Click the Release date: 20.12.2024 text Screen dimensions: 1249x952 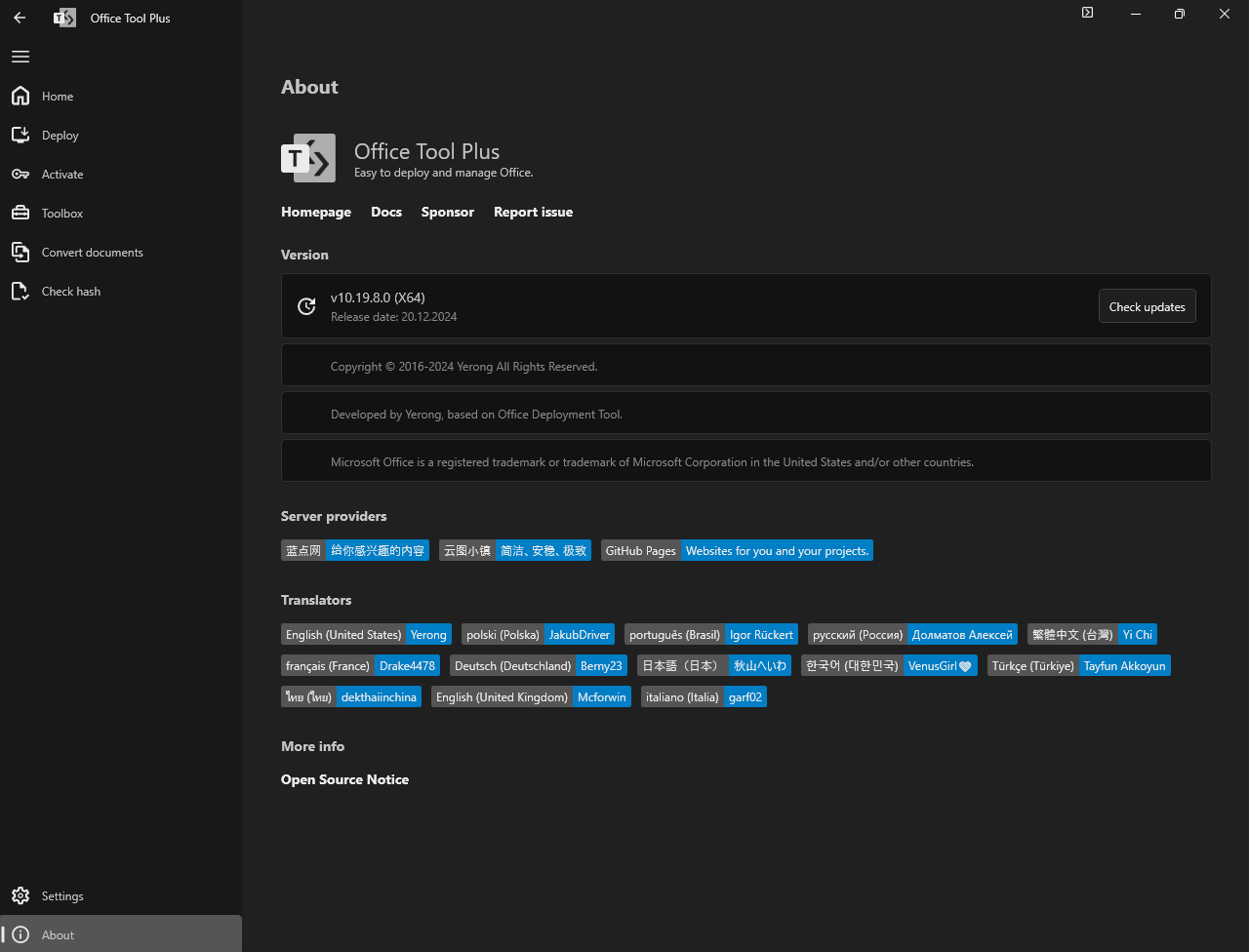click(393, 317)
